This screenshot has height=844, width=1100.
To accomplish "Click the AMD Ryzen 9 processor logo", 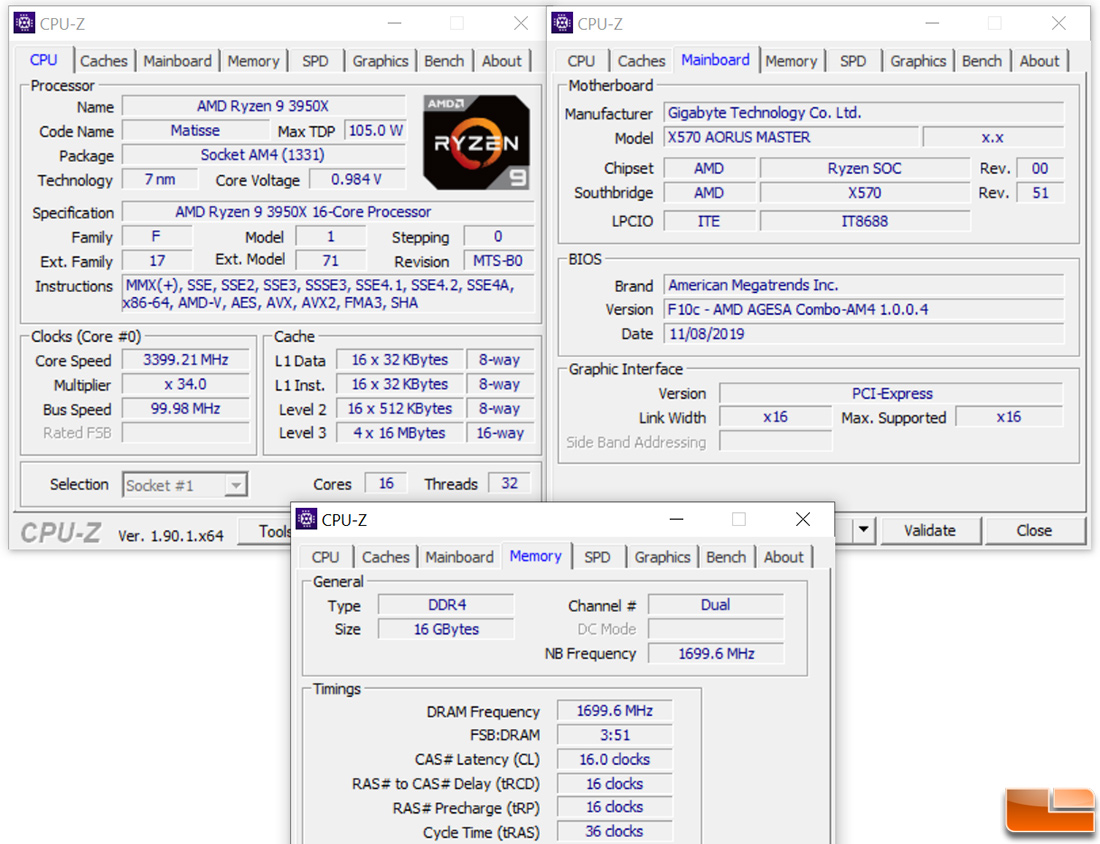I will coord(476,143).
